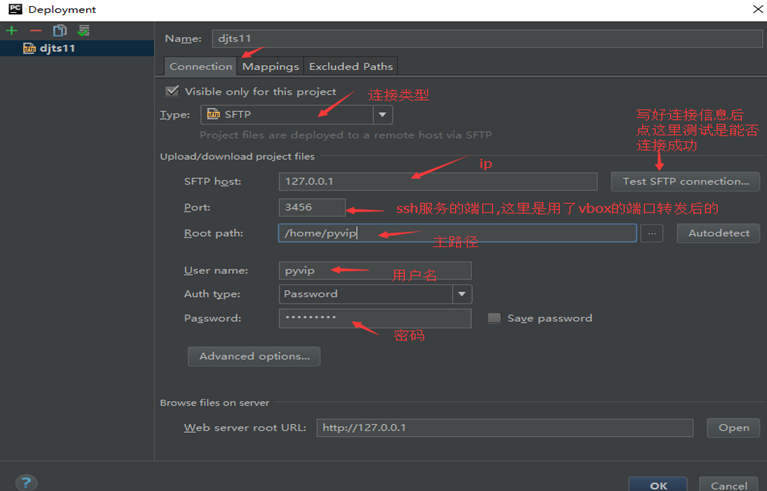767x491 pixels.
Task: Copy the selected server configuration
Action: pyautogui.click(x=60, y=31)
